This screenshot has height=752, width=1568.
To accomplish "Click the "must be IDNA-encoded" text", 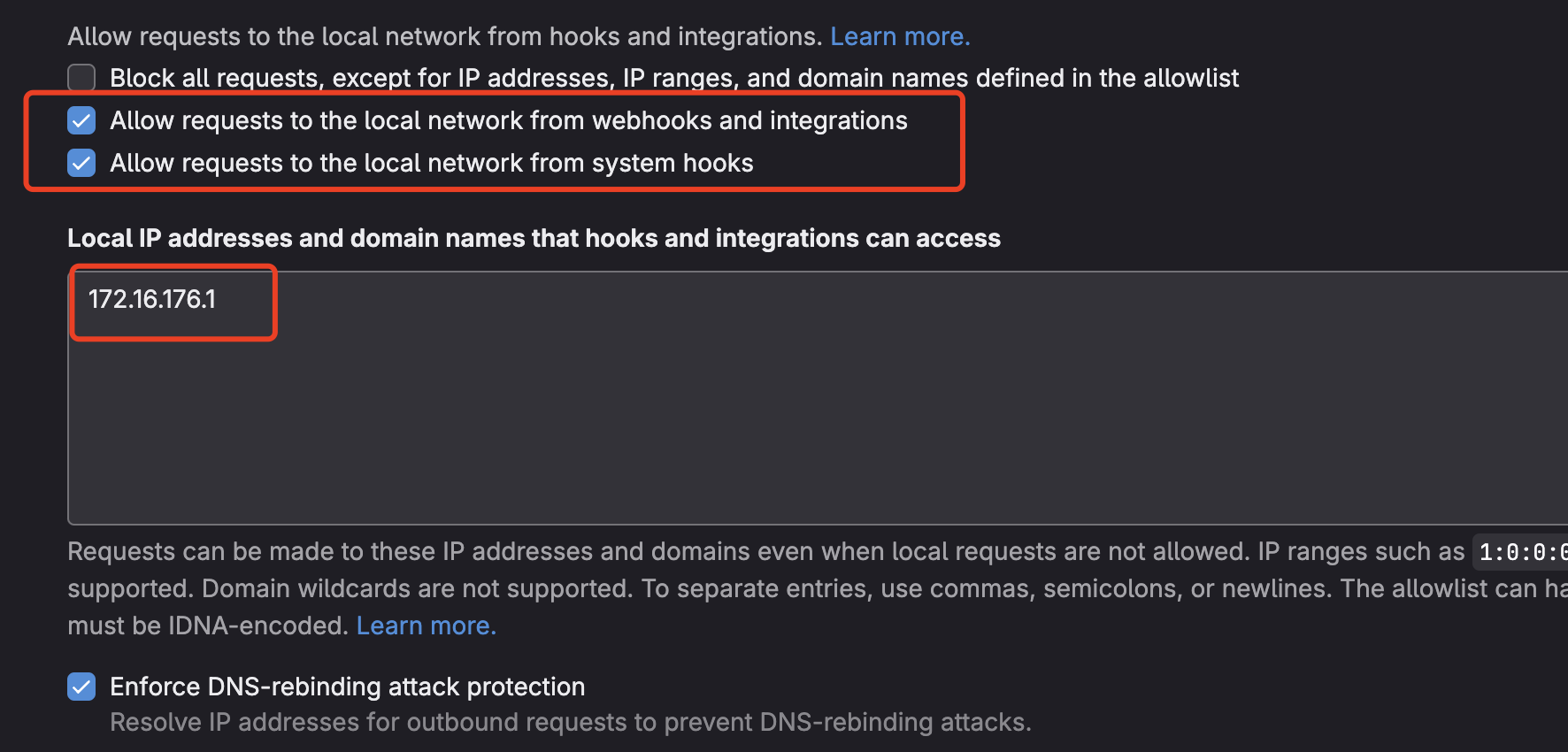I will (x=207, y=625).
